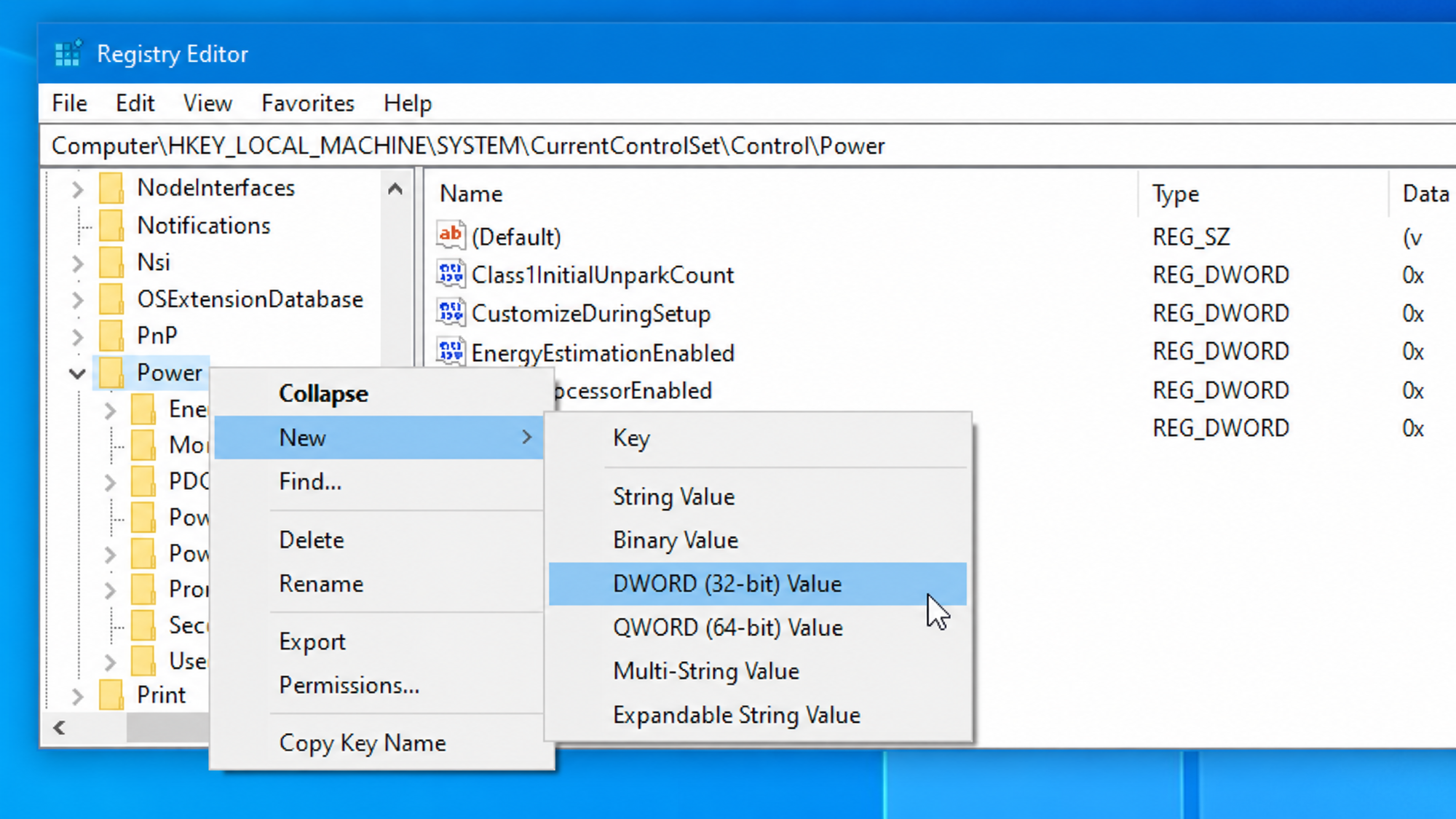Viewport: 1456px width, 819px height.
Task: Click the registry path address bar
Action: point(748,146)
